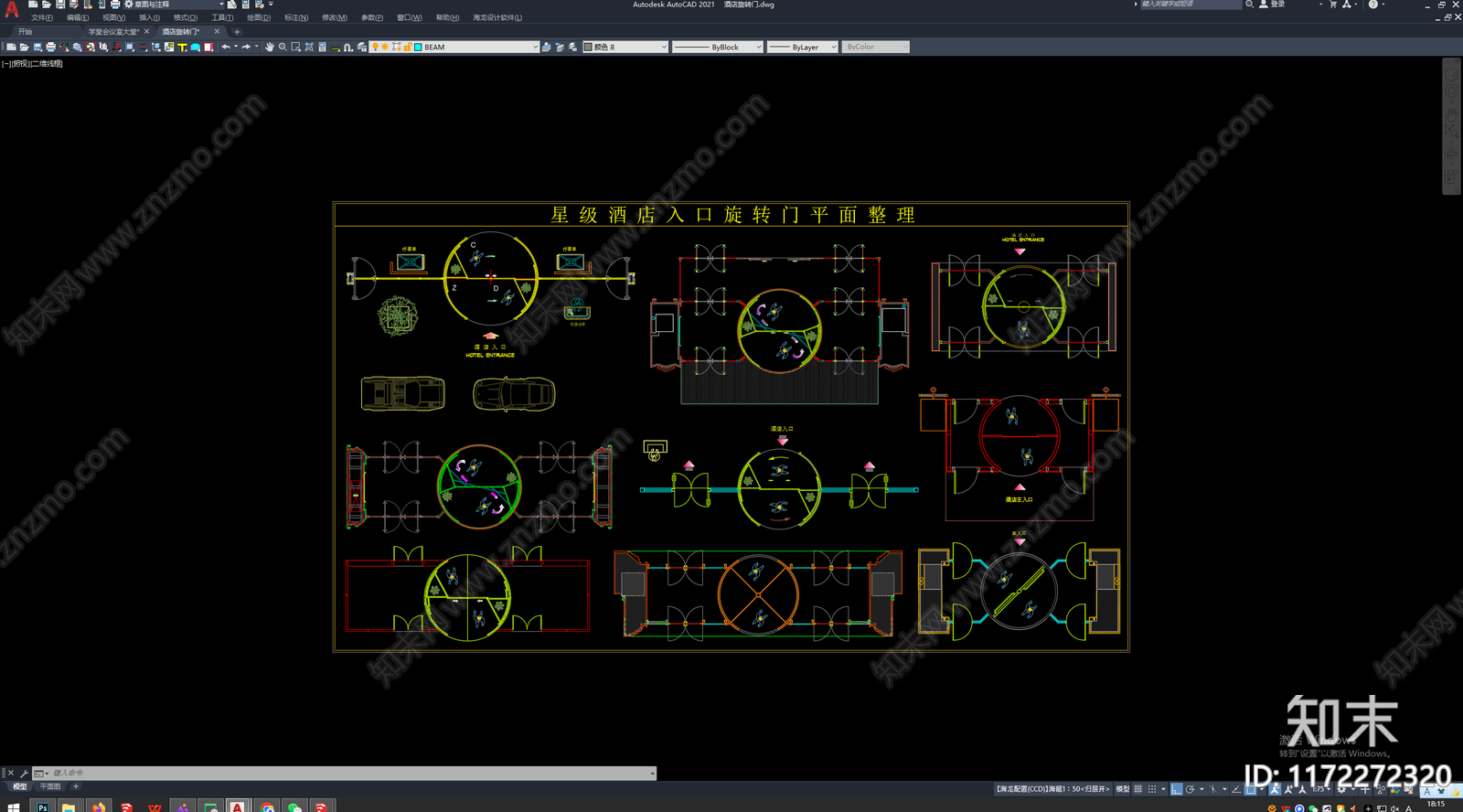Click the Undo arrow icon
This screenshot has width=1463, height=812.
pyautogui.click(x=226, y=47)
